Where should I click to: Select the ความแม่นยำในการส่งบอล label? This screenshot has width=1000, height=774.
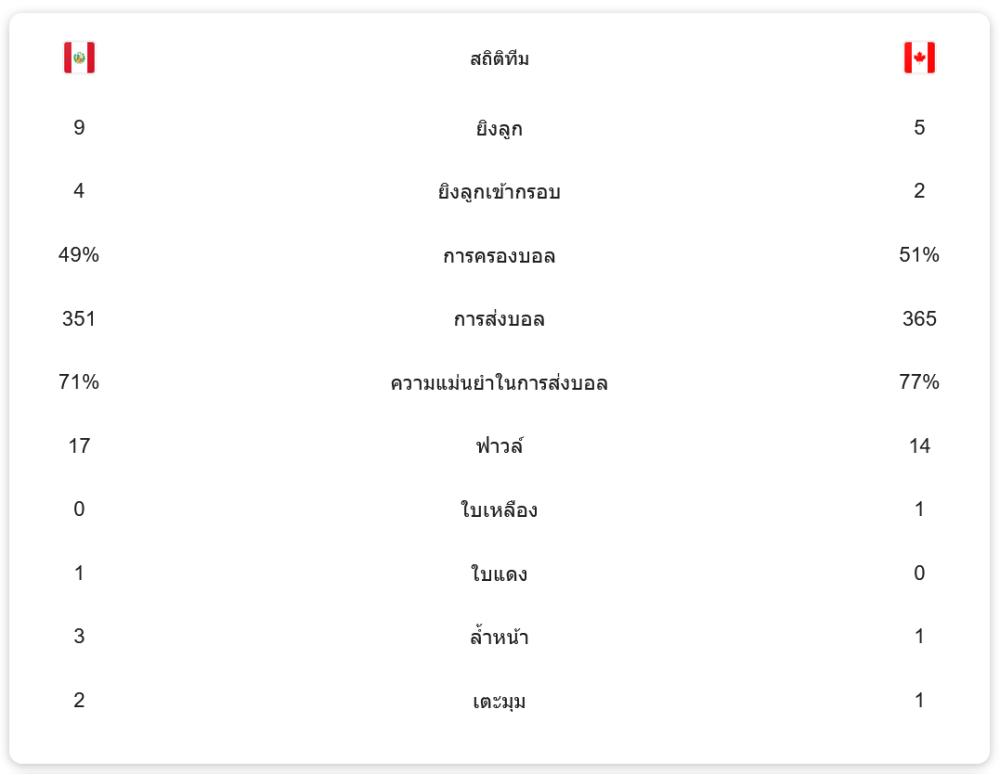click(x=499, y=383)
